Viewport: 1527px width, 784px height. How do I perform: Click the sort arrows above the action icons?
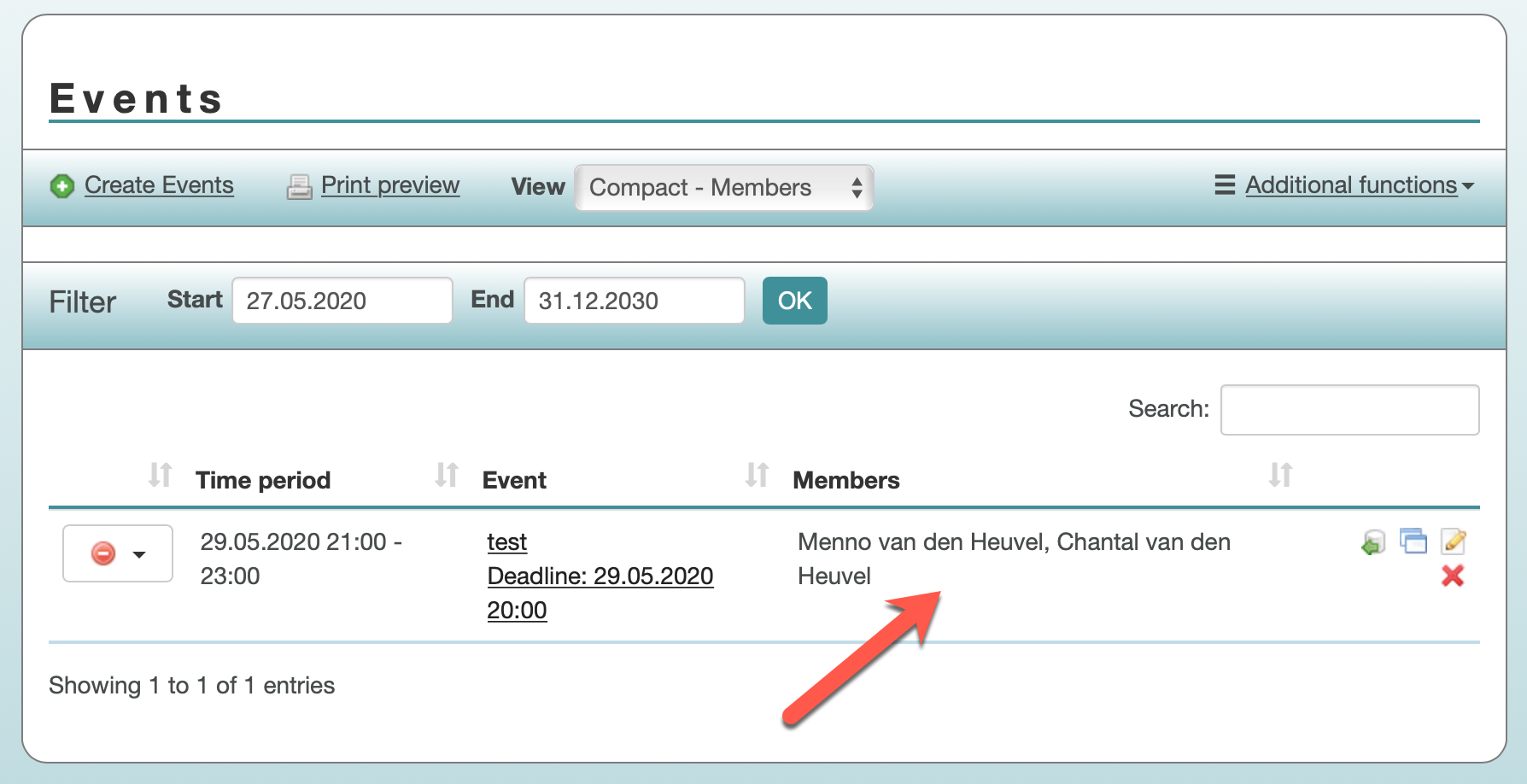(1280, 475)
